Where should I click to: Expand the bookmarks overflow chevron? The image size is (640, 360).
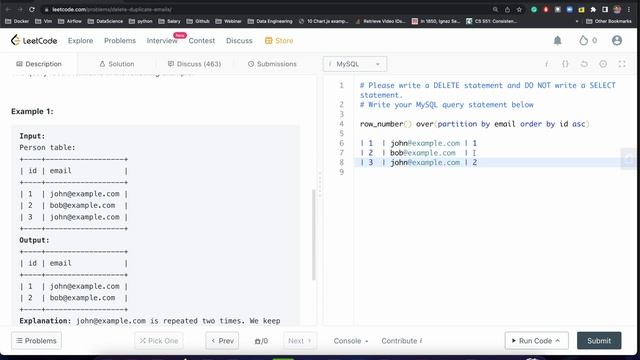tap(577, 21)
